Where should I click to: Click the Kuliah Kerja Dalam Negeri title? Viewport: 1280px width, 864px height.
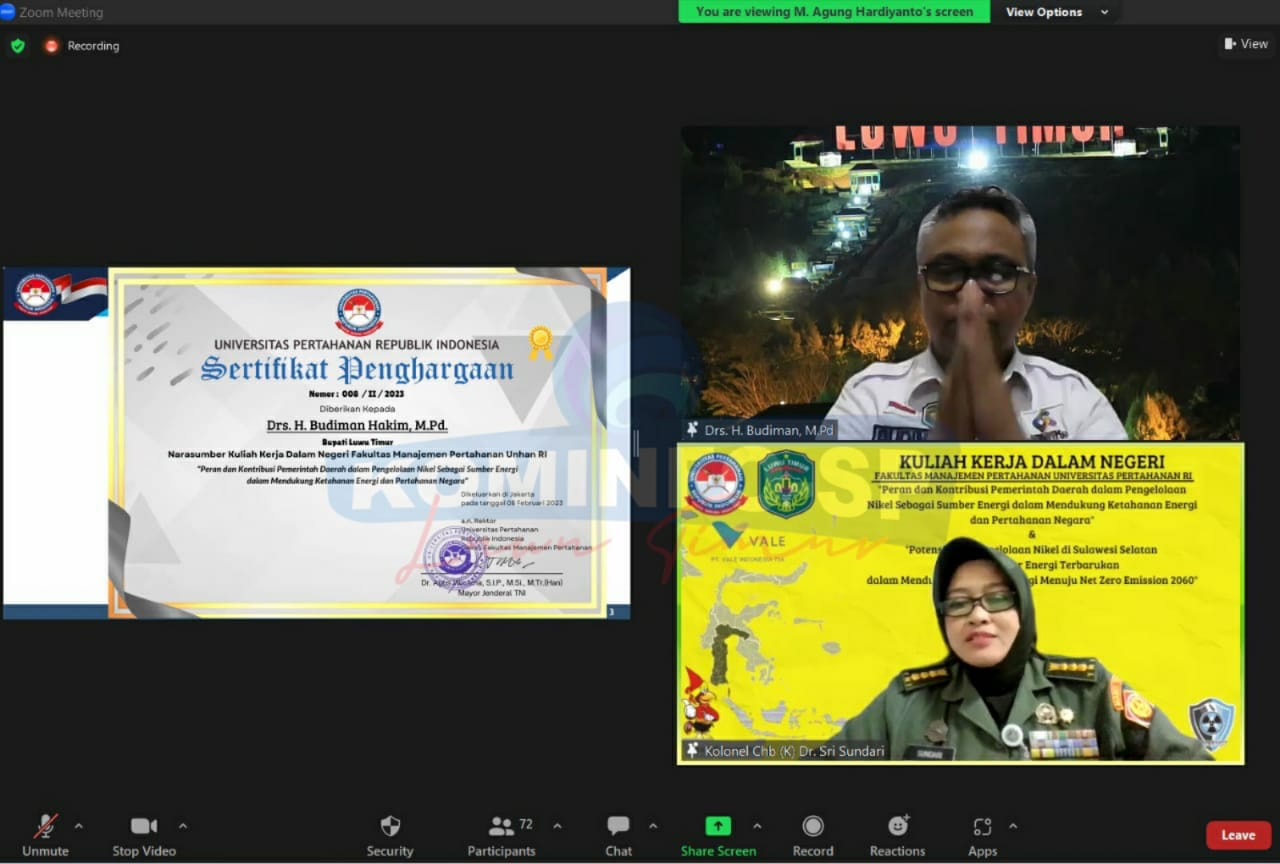point(1032,461)
